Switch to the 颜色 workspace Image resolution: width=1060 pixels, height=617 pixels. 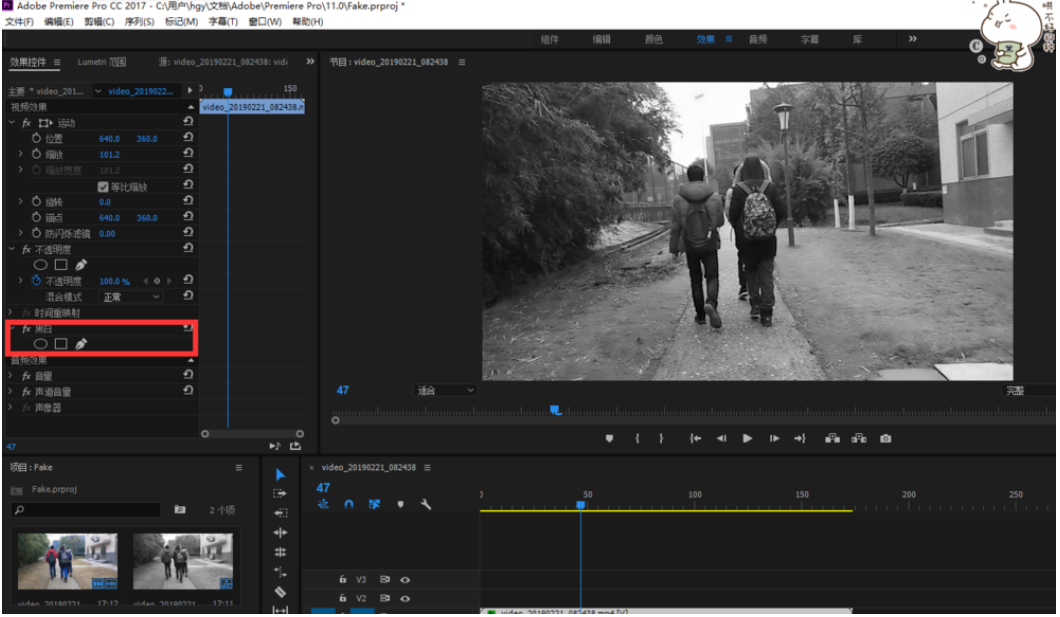(653, 40)
